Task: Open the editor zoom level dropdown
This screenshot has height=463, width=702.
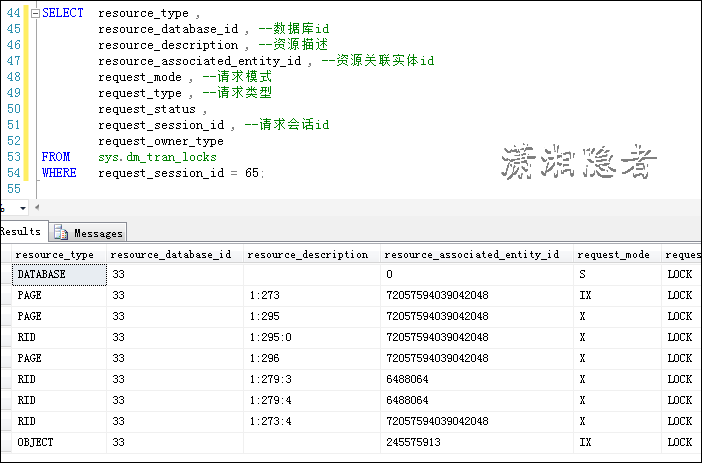Action: pos(22,208)
